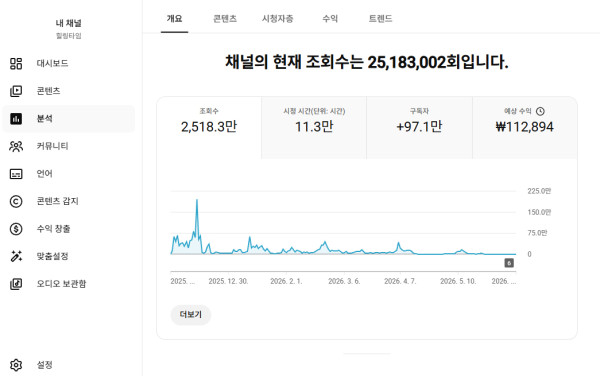The image size is (600, 376).
Task: Select the 구독자 +97.1만 metric card
Action: click(x=419, y=128)
